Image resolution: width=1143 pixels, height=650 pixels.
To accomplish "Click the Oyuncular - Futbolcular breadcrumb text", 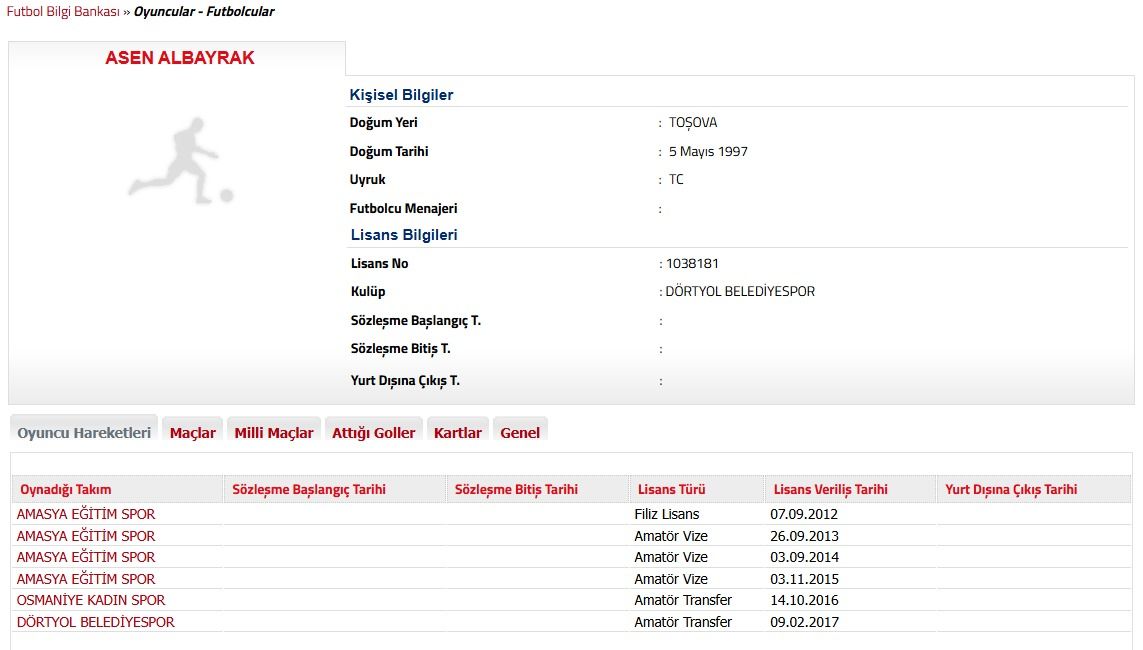I will point(204,12).
